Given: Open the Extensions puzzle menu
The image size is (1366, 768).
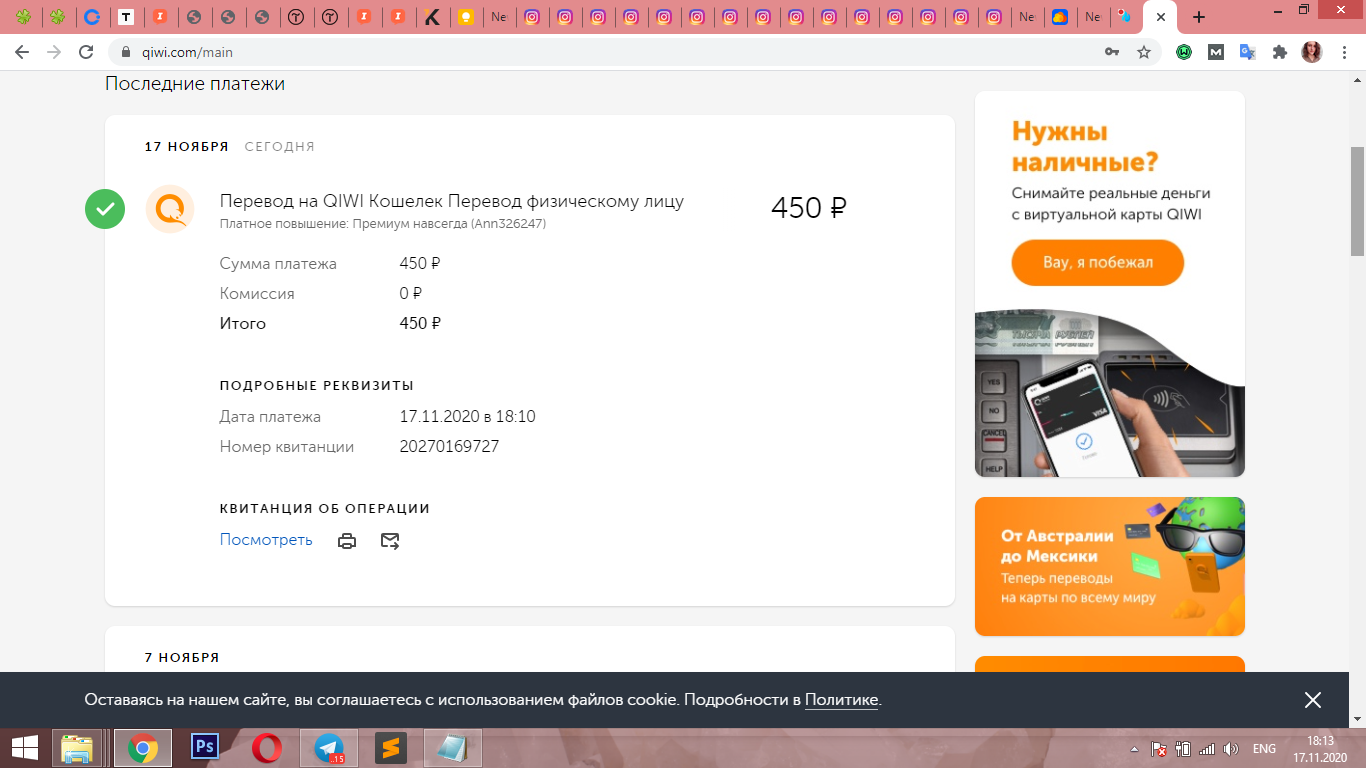Looking at the screenshot, I should (x=1280, y=52).
